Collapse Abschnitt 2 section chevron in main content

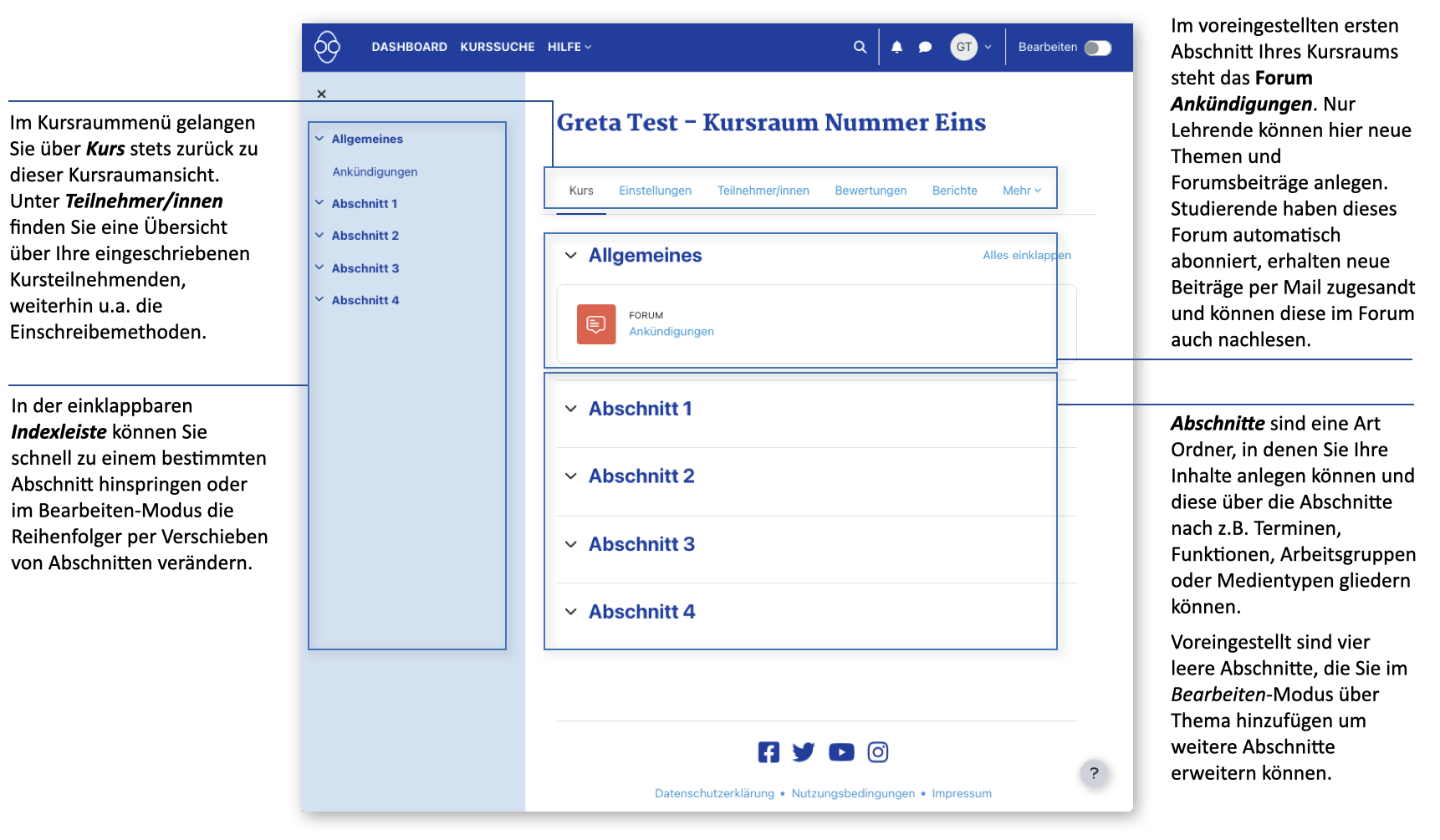(x=571, y=476)
